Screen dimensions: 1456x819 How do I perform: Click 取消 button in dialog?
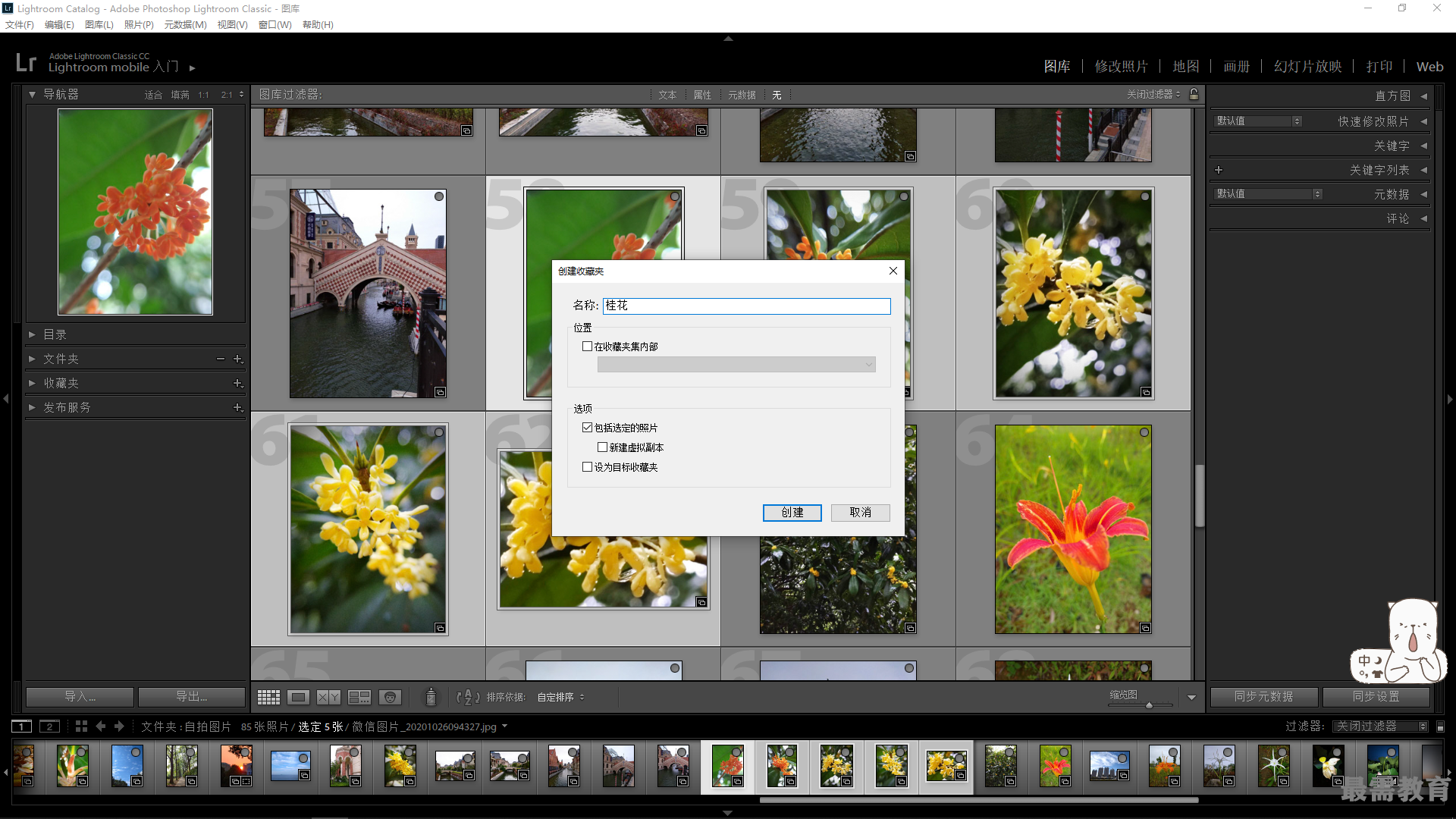tap(860, 513)
